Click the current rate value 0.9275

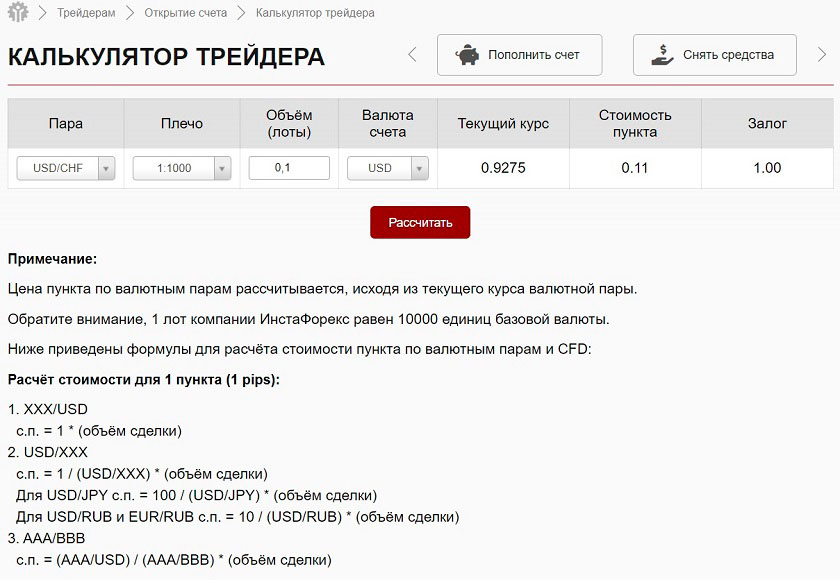tap(503, 168)
